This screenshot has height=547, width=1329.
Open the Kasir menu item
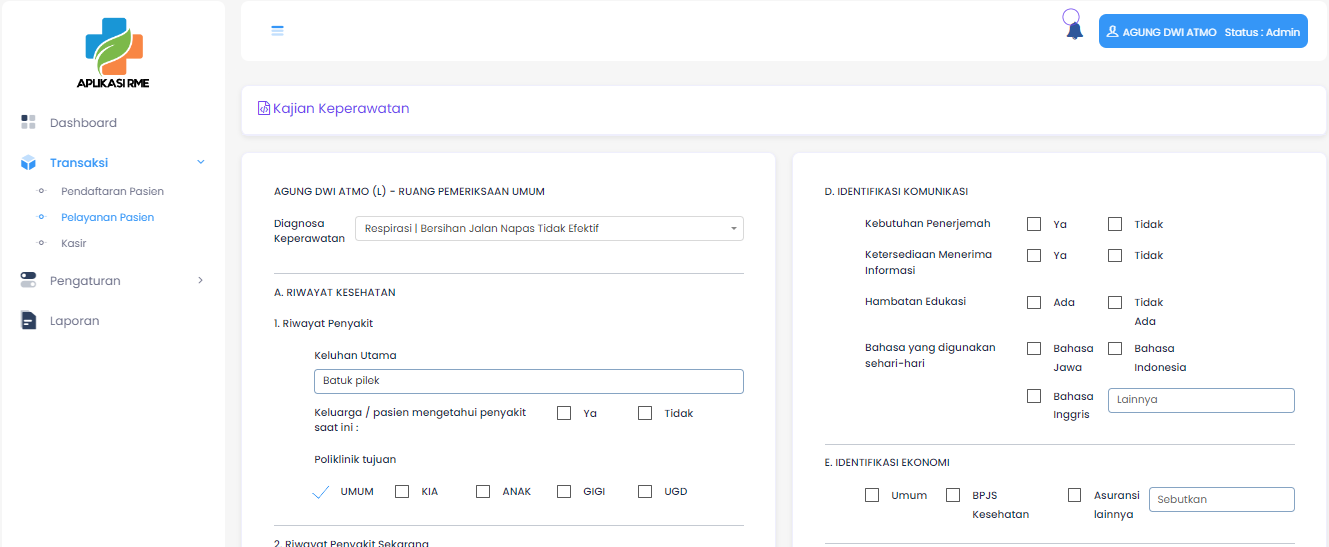click(x=74, y=243)
